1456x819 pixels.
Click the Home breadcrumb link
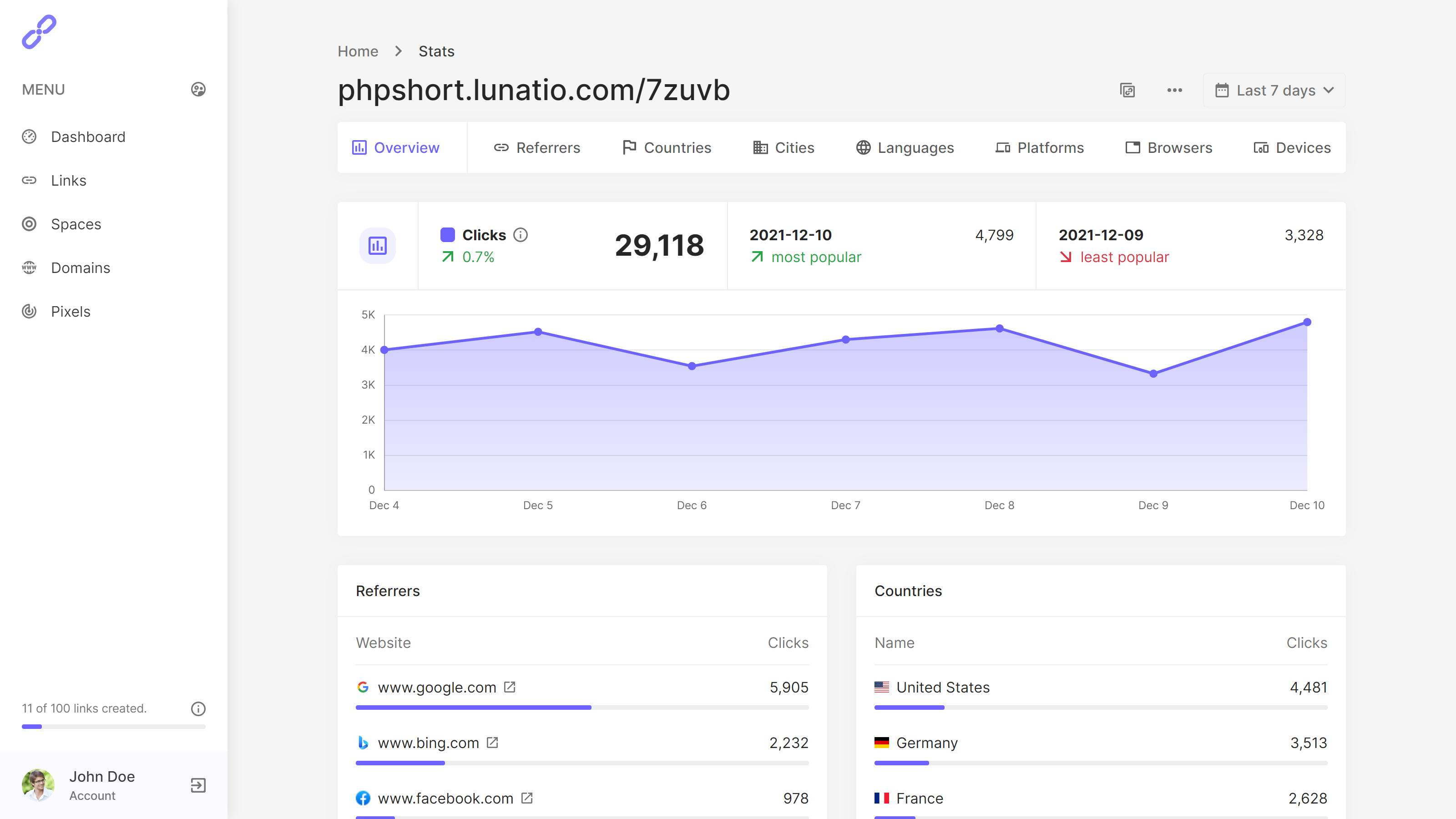357,51
